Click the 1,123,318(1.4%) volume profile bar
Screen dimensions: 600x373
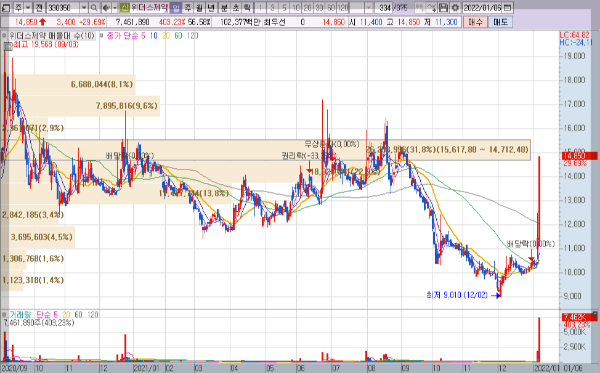[x=12, y=280]
